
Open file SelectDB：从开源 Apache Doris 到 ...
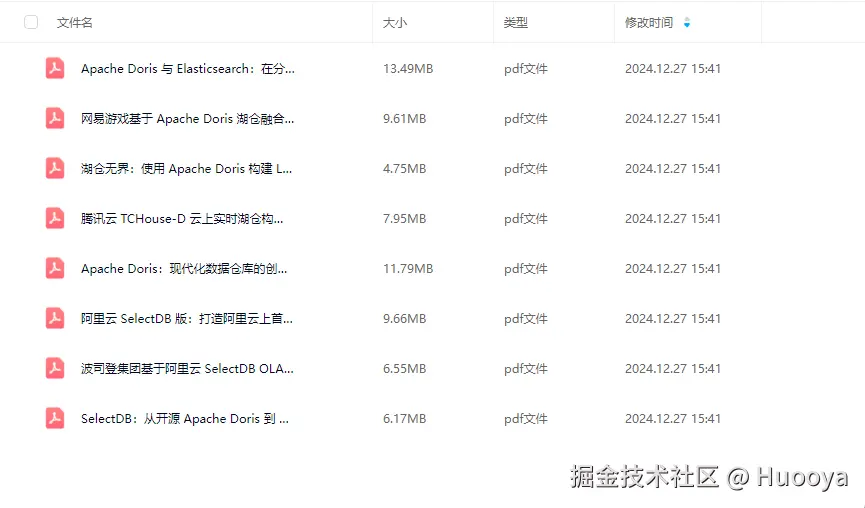(185, 419)
